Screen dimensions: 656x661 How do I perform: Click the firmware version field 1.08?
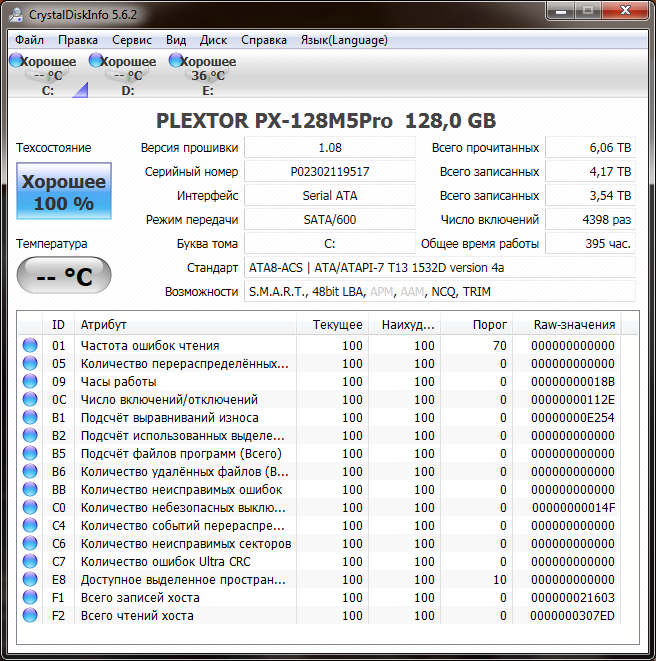click(330, 148)
